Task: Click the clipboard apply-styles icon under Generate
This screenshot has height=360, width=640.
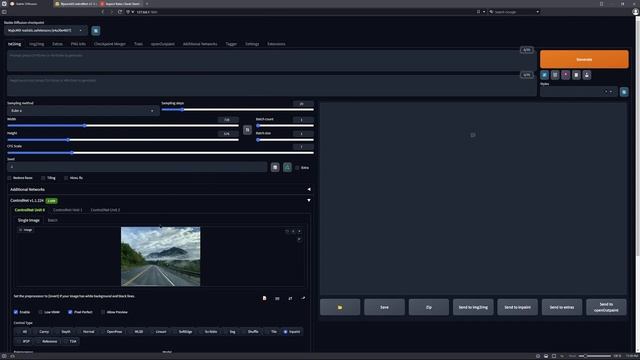Action: 576,75
